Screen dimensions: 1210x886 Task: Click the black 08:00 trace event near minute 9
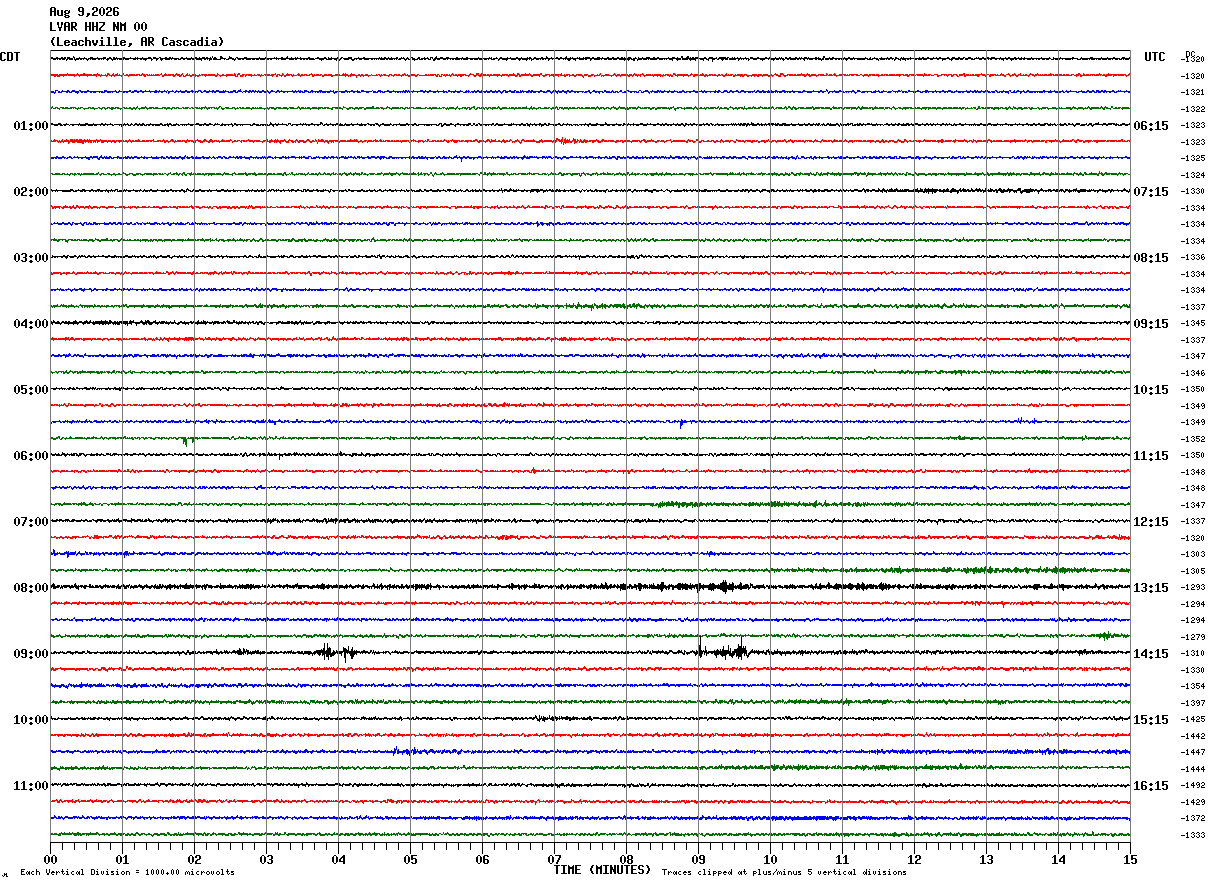[722, 586]
